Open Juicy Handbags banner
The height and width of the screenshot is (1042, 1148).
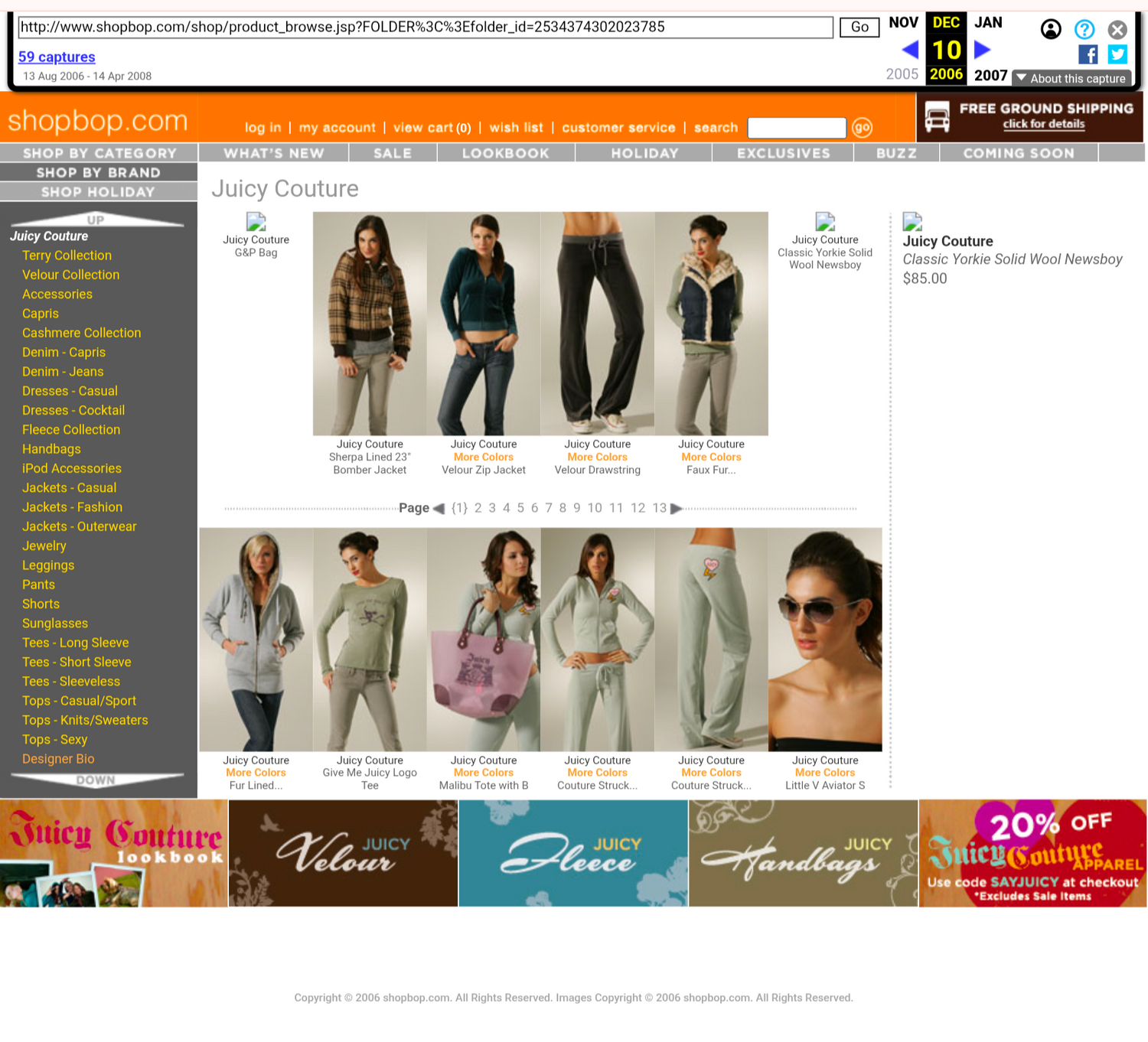804,854
